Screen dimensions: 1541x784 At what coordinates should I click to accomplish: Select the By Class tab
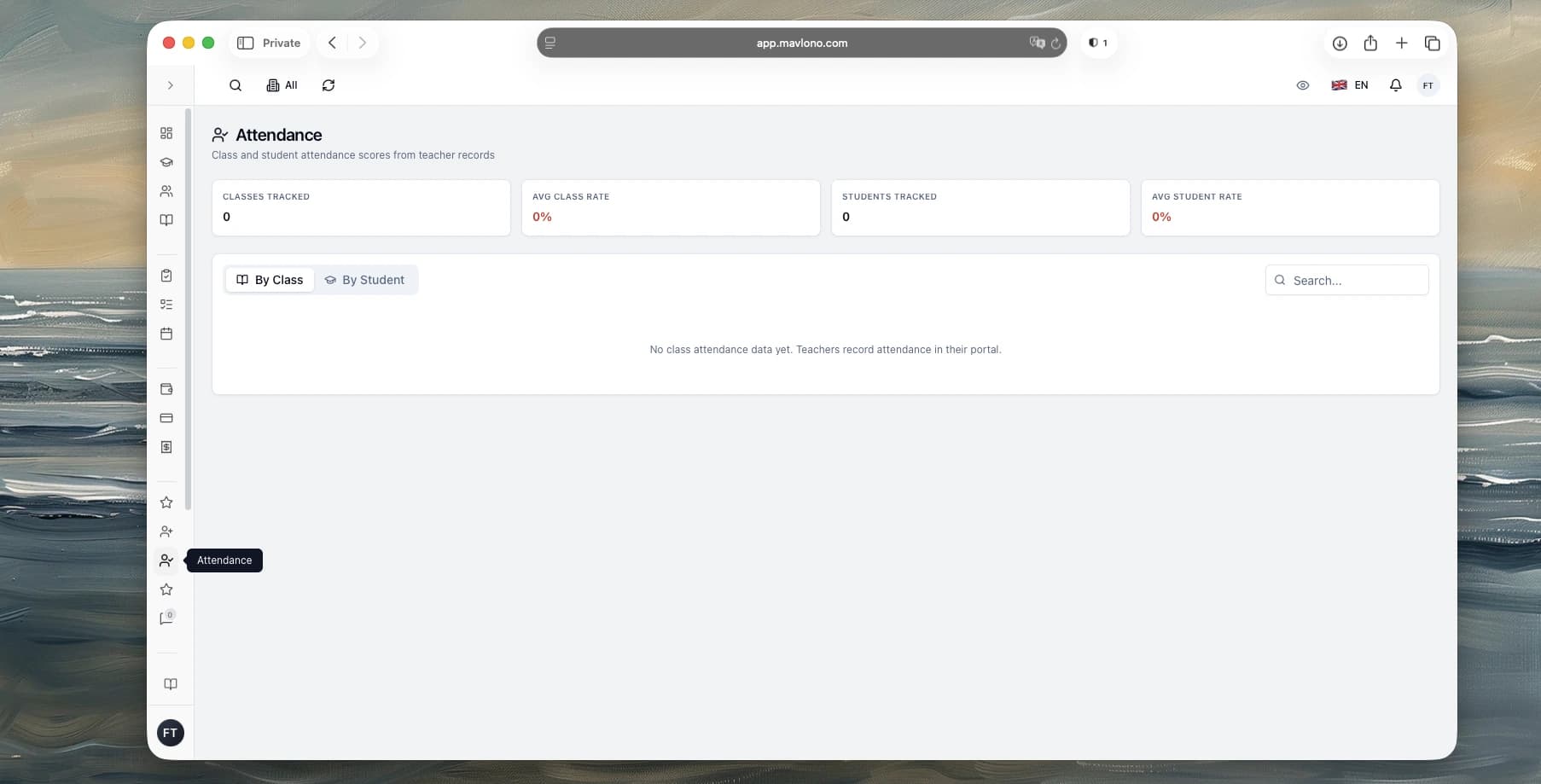(x=269, y=280)
